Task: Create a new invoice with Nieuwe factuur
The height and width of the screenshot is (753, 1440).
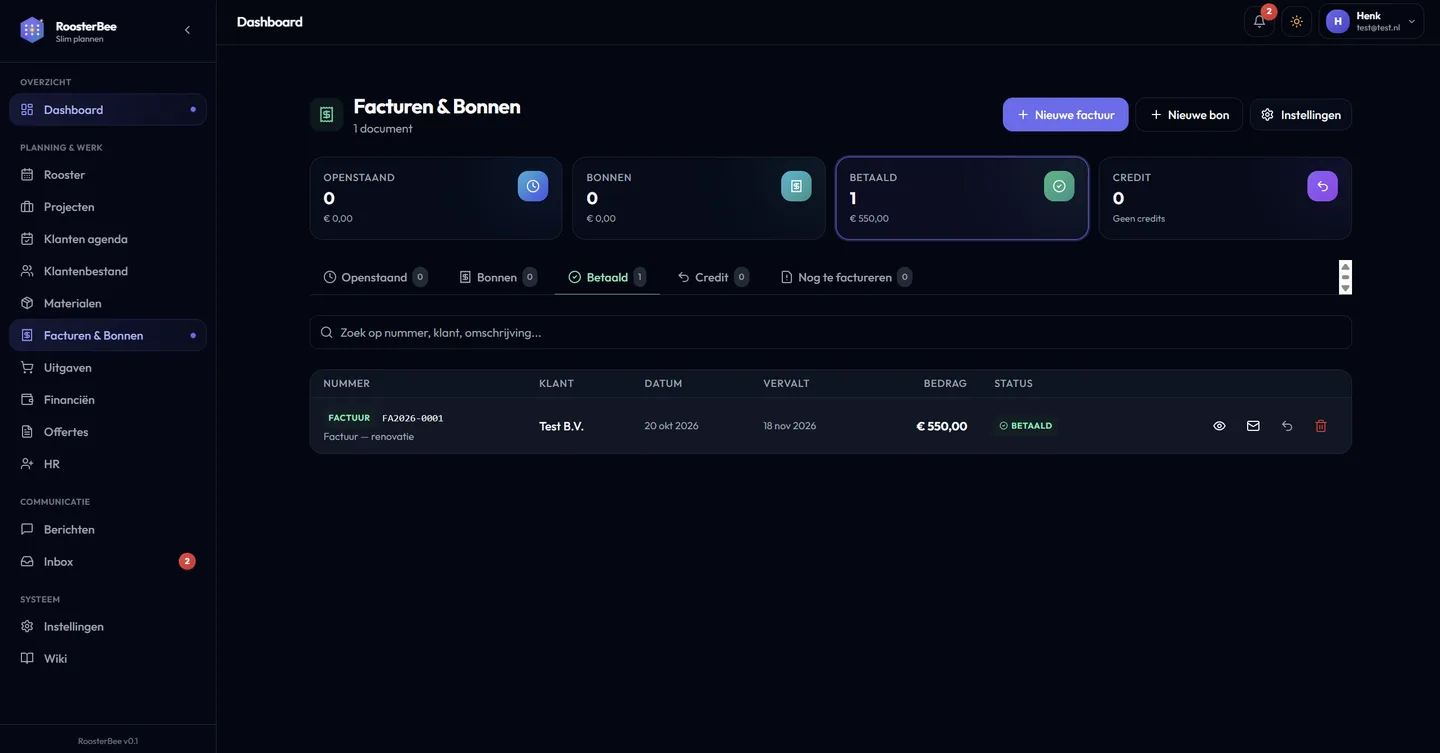Action: point(1066,115)
